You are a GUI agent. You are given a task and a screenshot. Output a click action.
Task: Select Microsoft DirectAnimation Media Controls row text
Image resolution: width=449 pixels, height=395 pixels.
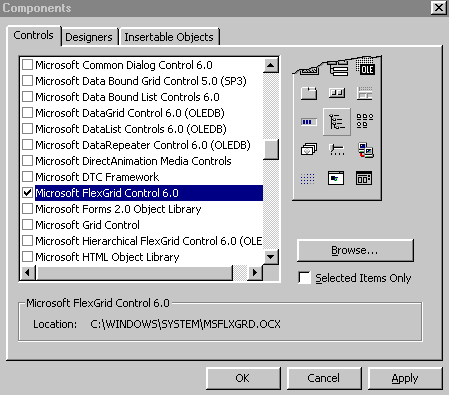click(x=133, y=161)
